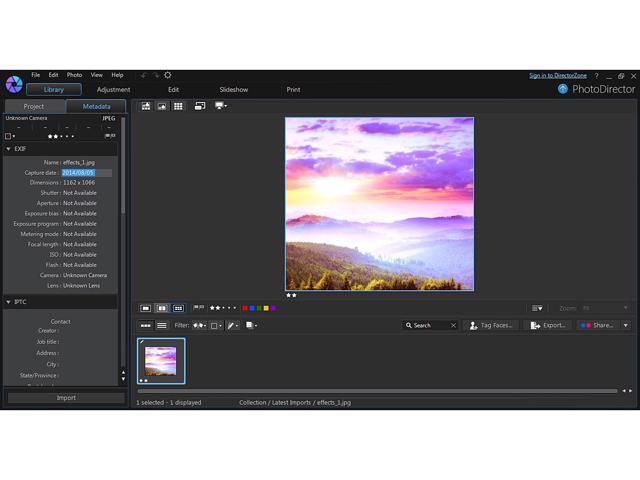Open the View menu
This screenshot has width=640, height=480.
click(96, 75)
